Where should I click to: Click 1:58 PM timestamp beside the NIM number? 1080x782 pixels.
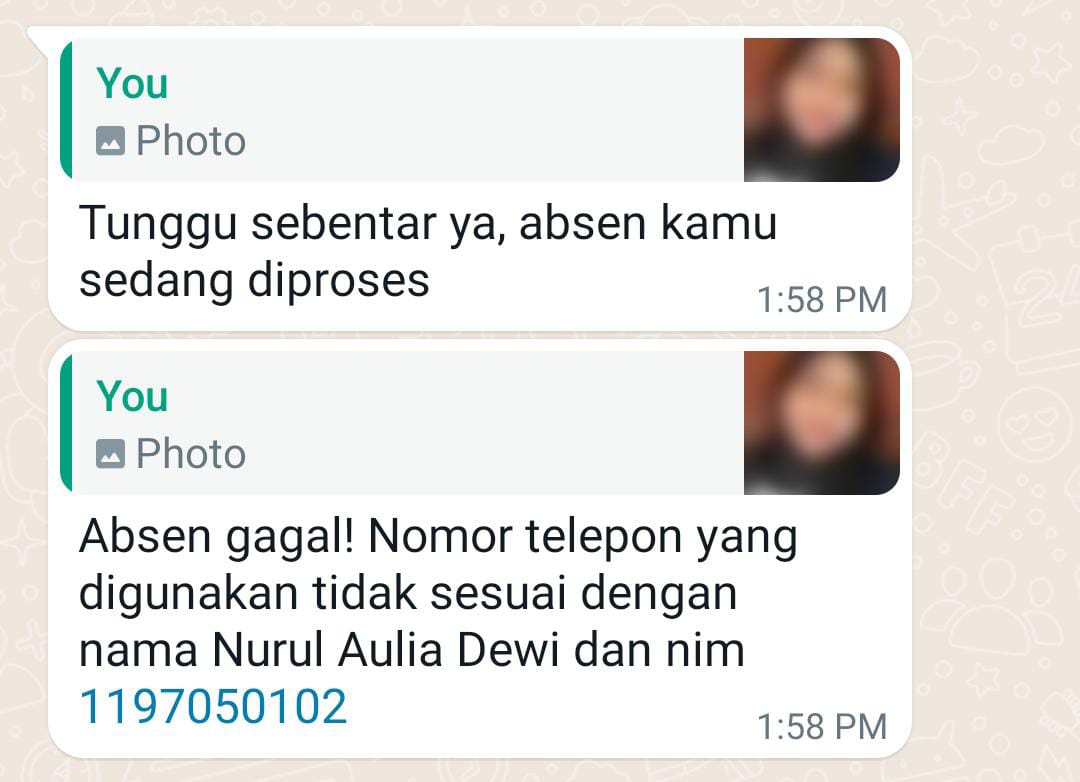(x=822, y=727)
